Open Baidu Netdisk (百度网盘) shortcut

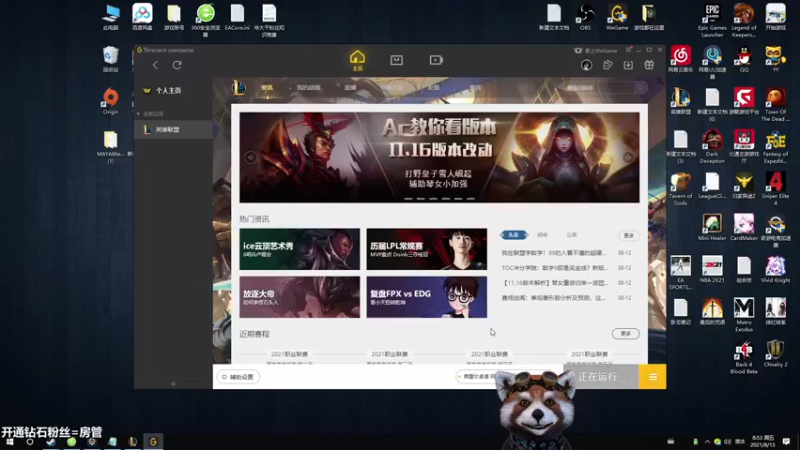click(142, 17)
